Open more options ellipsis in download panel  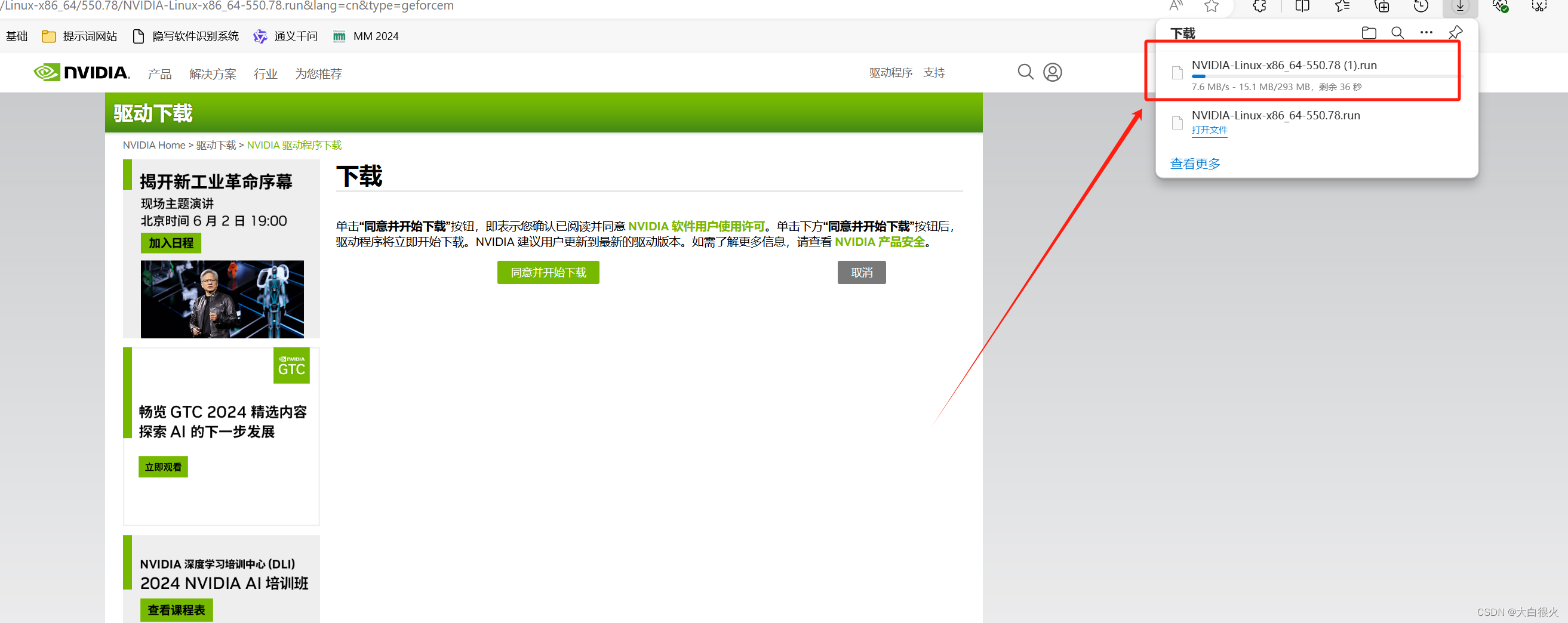pyautogui.click(x=1426, y=33)
